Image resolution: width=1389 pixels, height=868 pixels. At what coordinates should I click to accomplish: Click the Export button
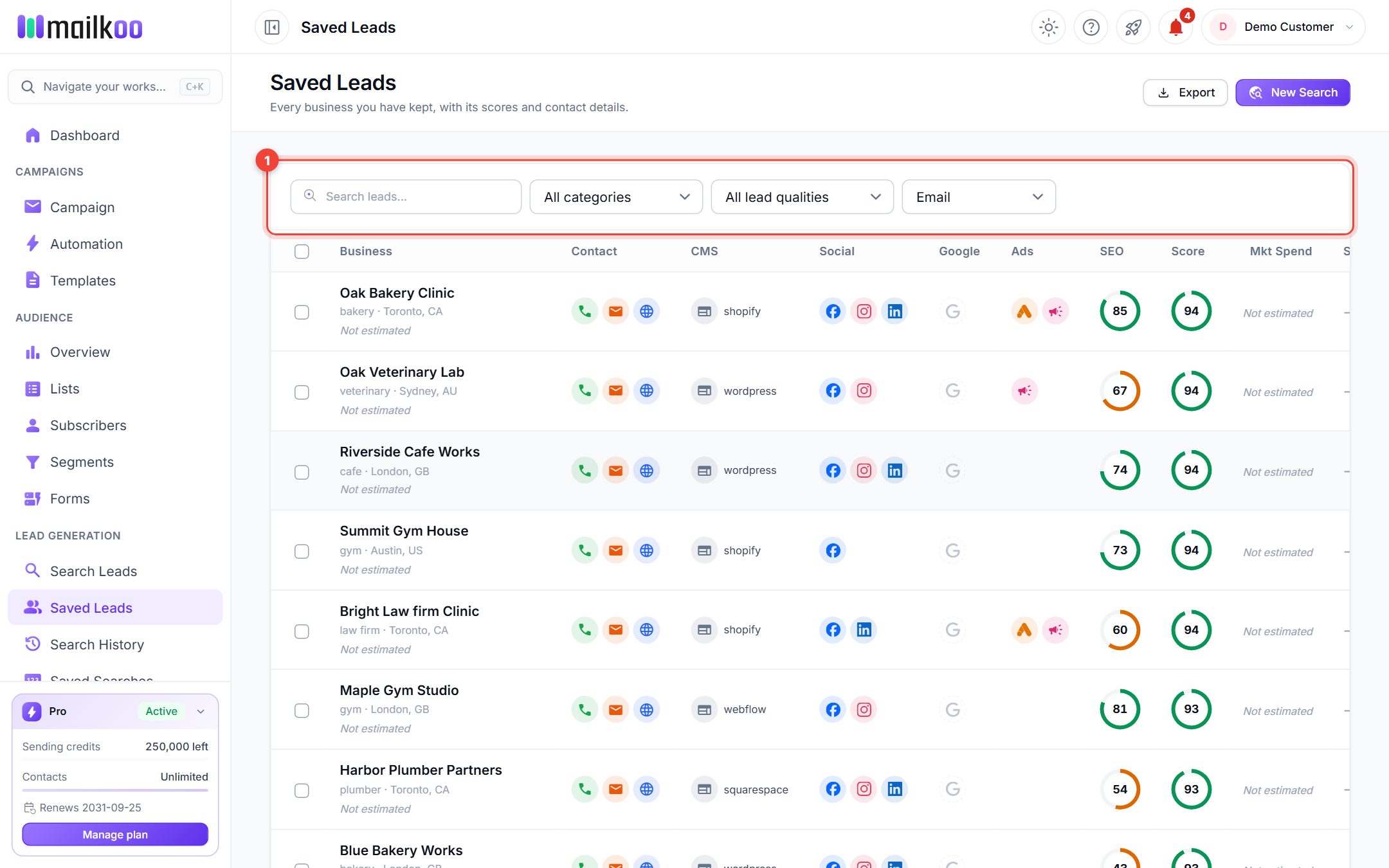pos(1185,93)
